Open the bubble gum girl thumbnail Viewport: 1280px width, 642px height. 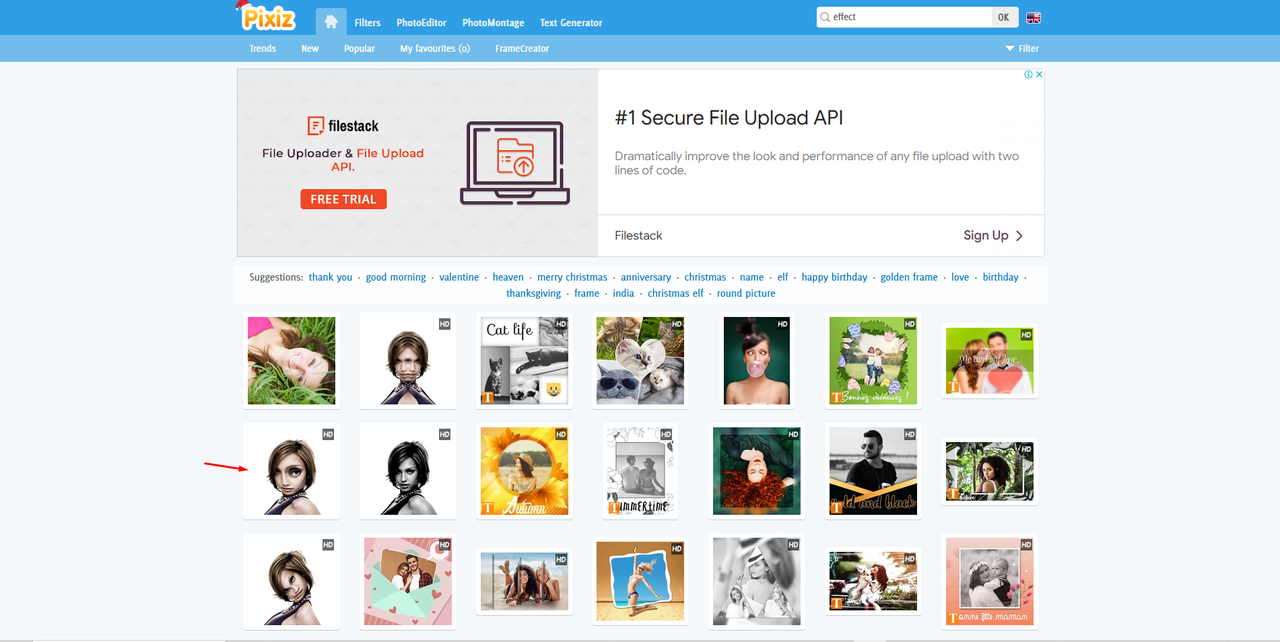[757, 360]
